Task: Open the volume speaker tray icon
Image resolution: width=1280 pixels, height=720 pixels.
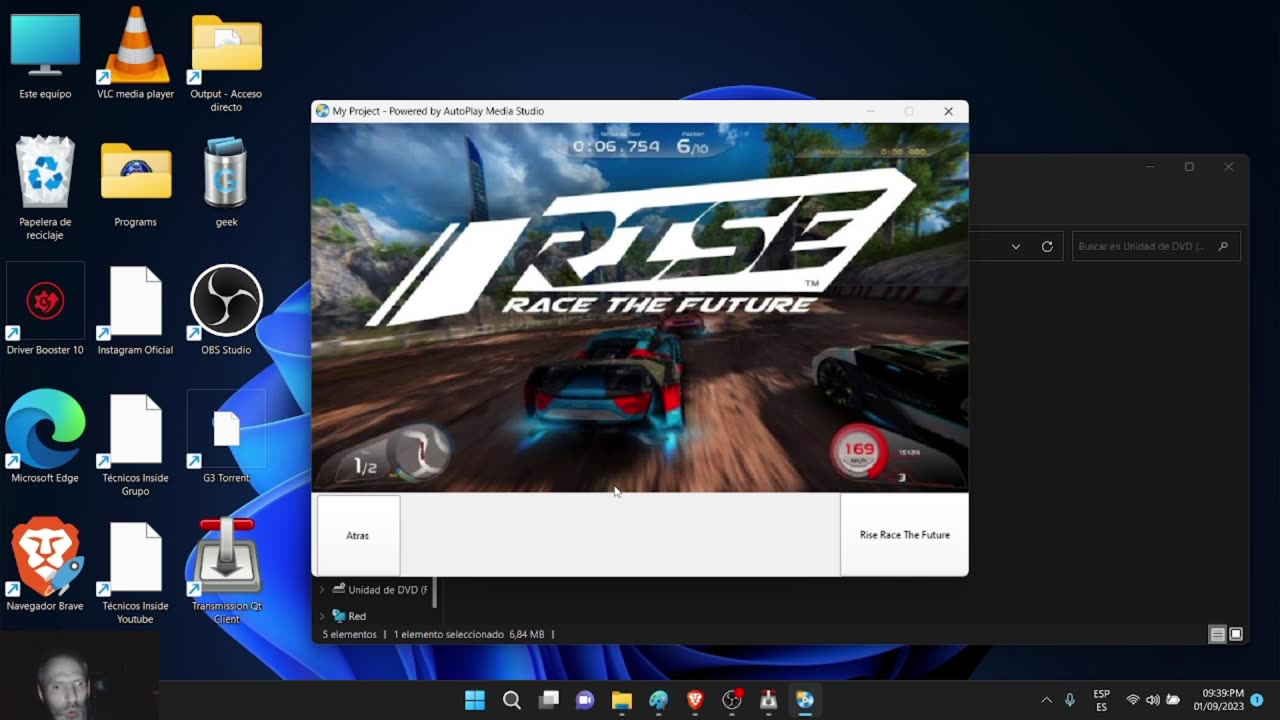Action: point(1153,700)
